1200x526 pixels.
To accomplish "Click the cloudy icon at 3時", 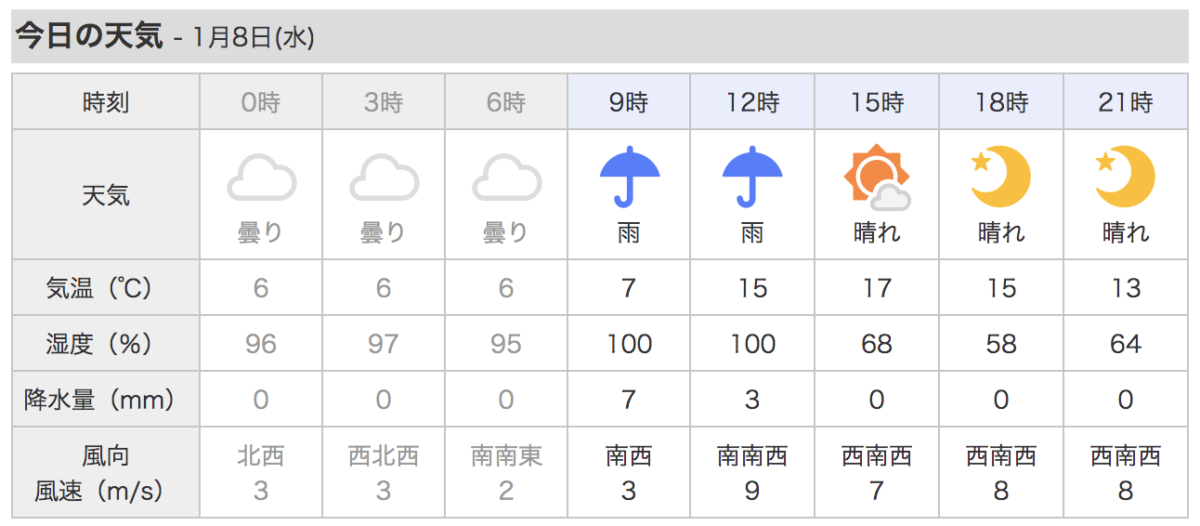I will 383,177.
